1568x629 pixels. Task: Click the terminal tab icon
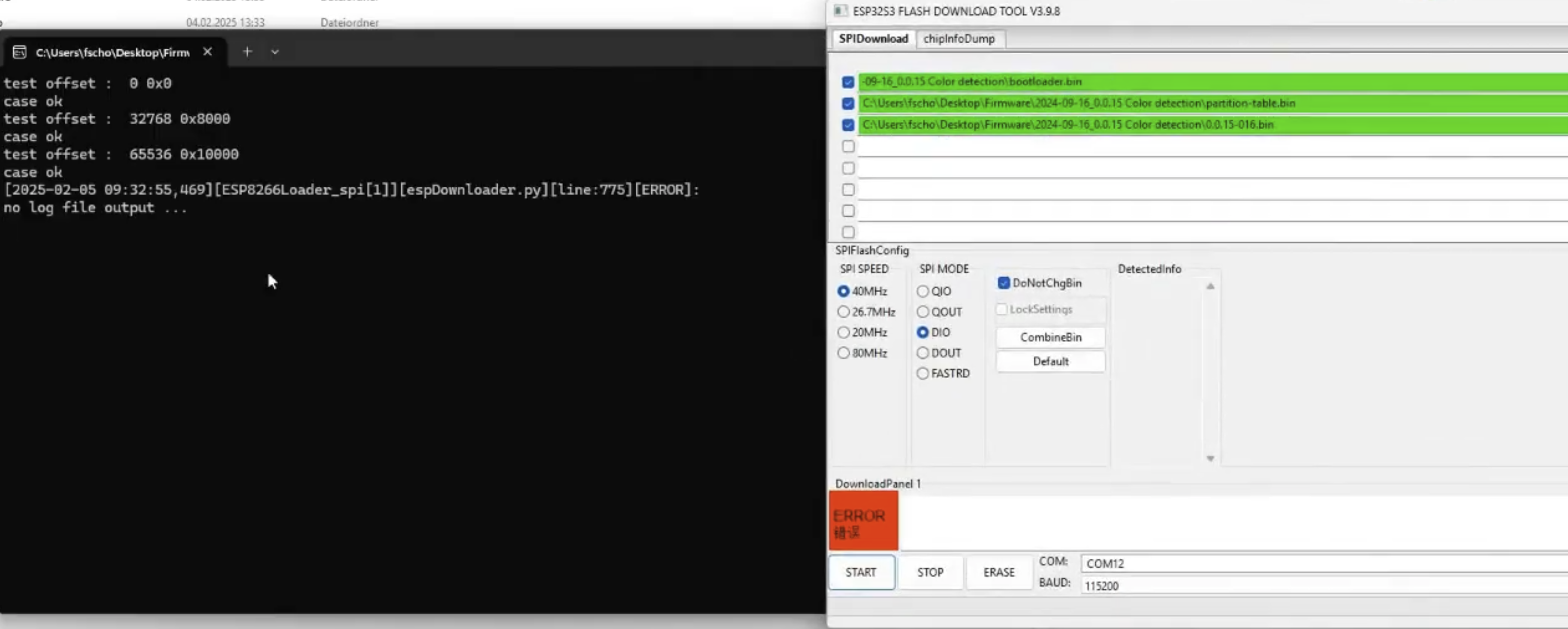(19, 52)
